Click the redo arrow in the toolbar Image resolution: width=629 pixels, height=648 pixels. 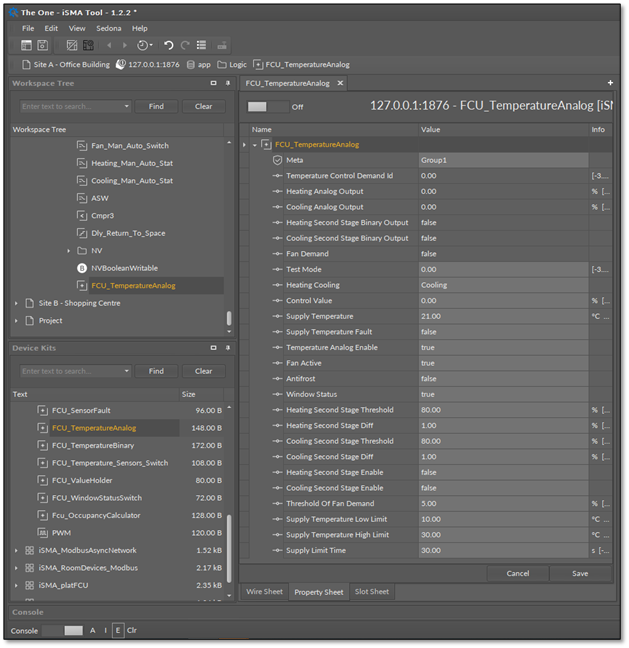[x=185, y=45]
